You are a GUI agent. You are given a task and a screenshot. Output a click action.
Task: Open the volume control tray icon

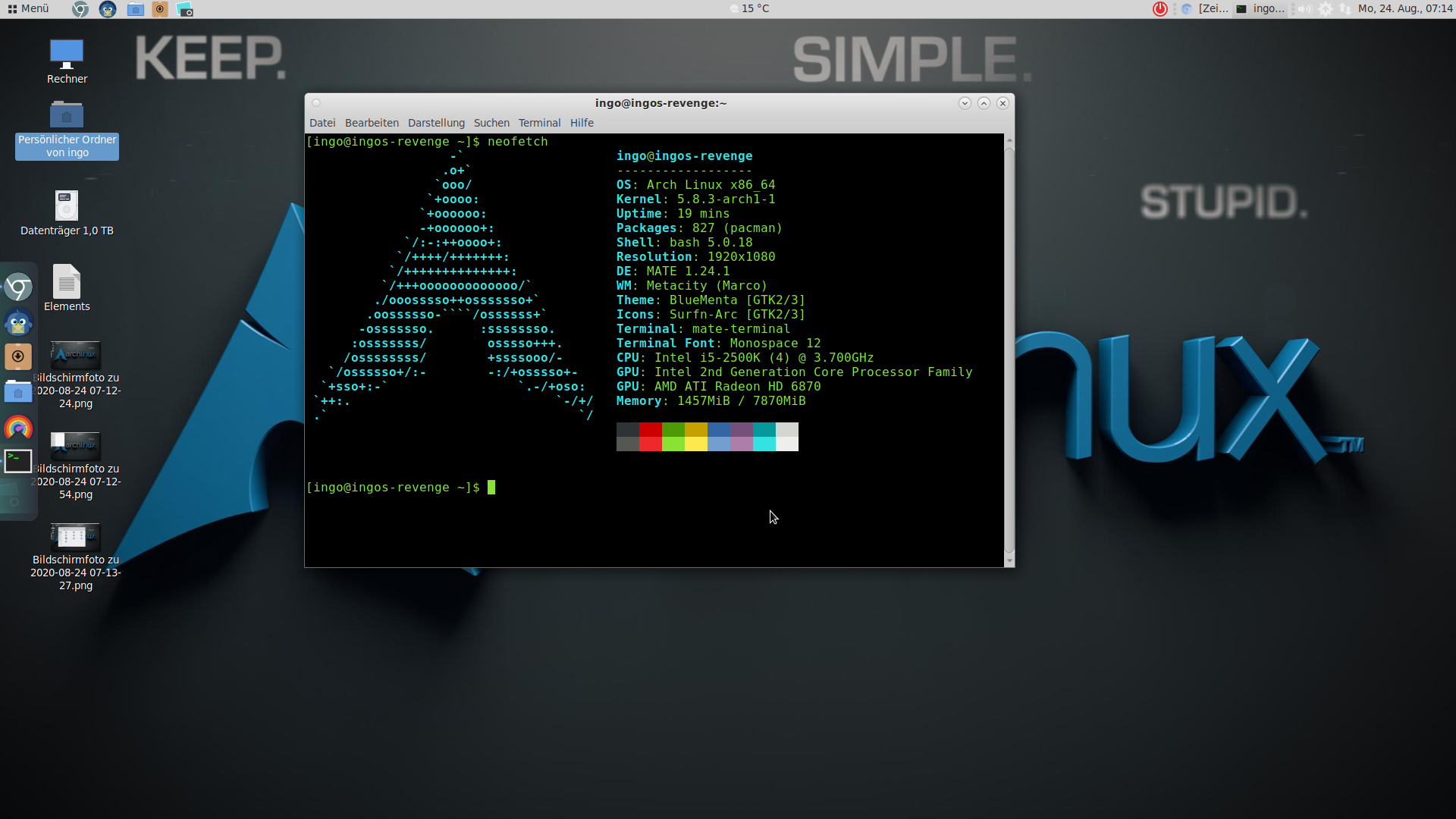coord(1304,9)
